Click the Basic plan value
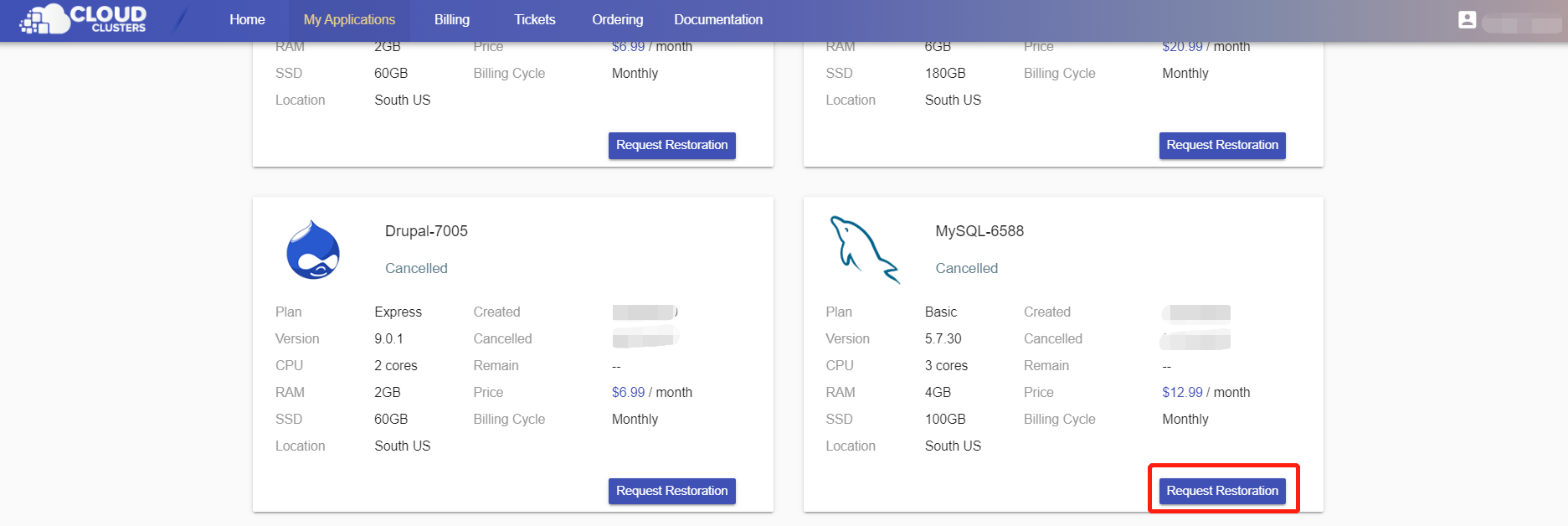This screenshot has width=1568, height=526. pyautogui.click(x=941, y=312)
